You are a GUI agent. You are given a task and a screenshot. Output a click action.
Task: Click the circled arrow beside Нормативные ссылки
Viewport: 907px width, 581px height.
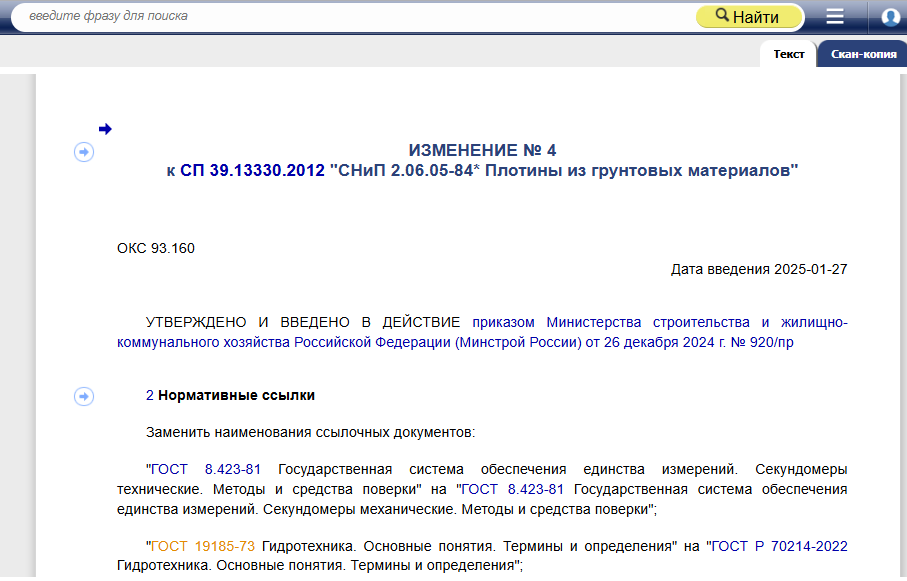[84, 396]
